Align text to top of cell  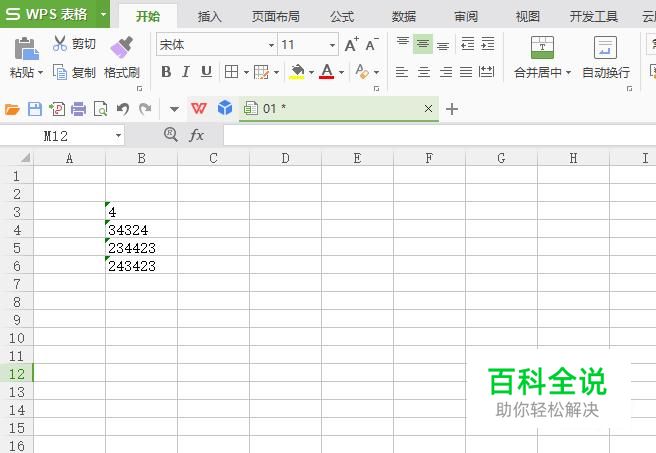click(x=403, y=43)
